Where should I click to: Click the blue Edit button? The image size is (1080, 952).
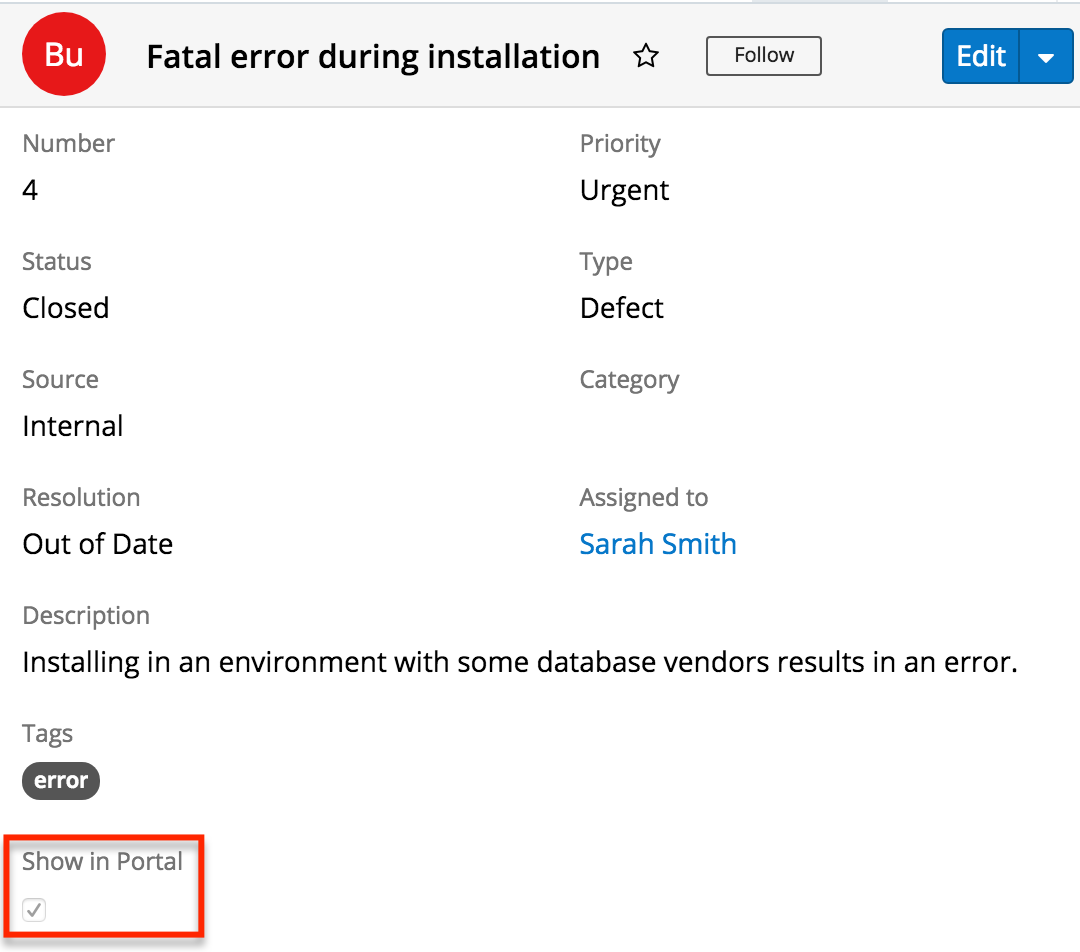coord(980,56)
